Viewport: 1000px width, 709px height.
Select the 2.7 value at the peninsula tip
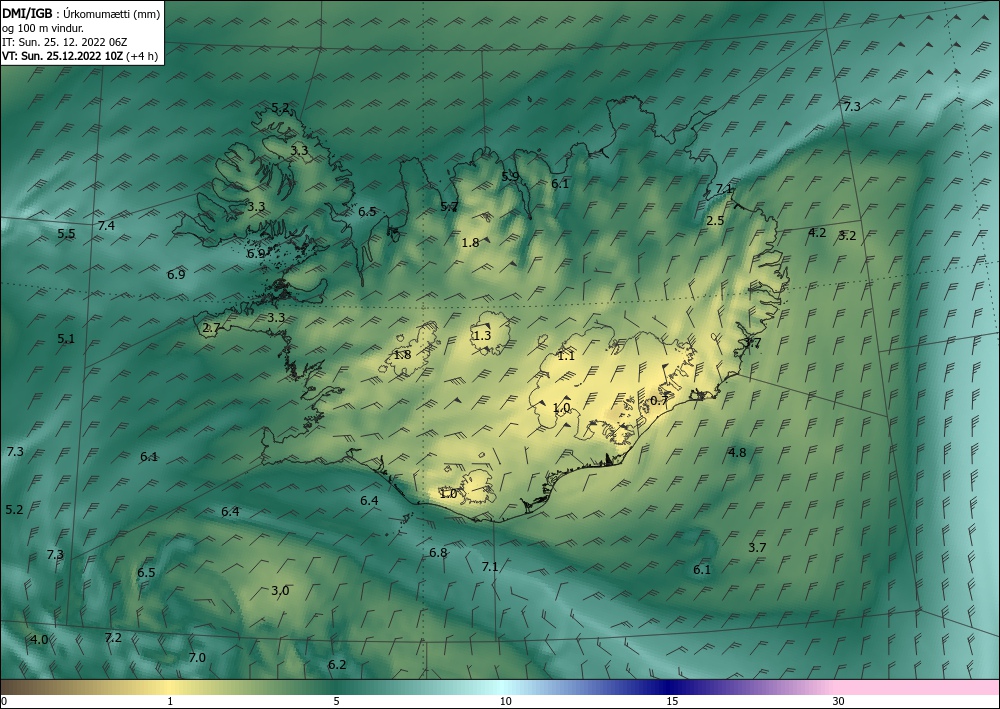(x=211, y=328)
